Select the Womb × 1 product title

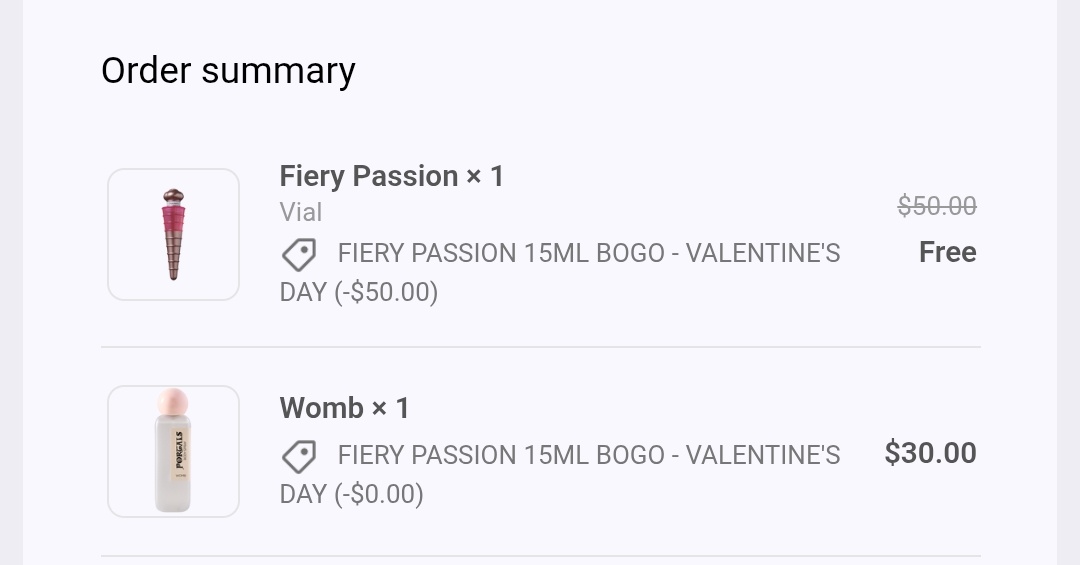(344, 408)
